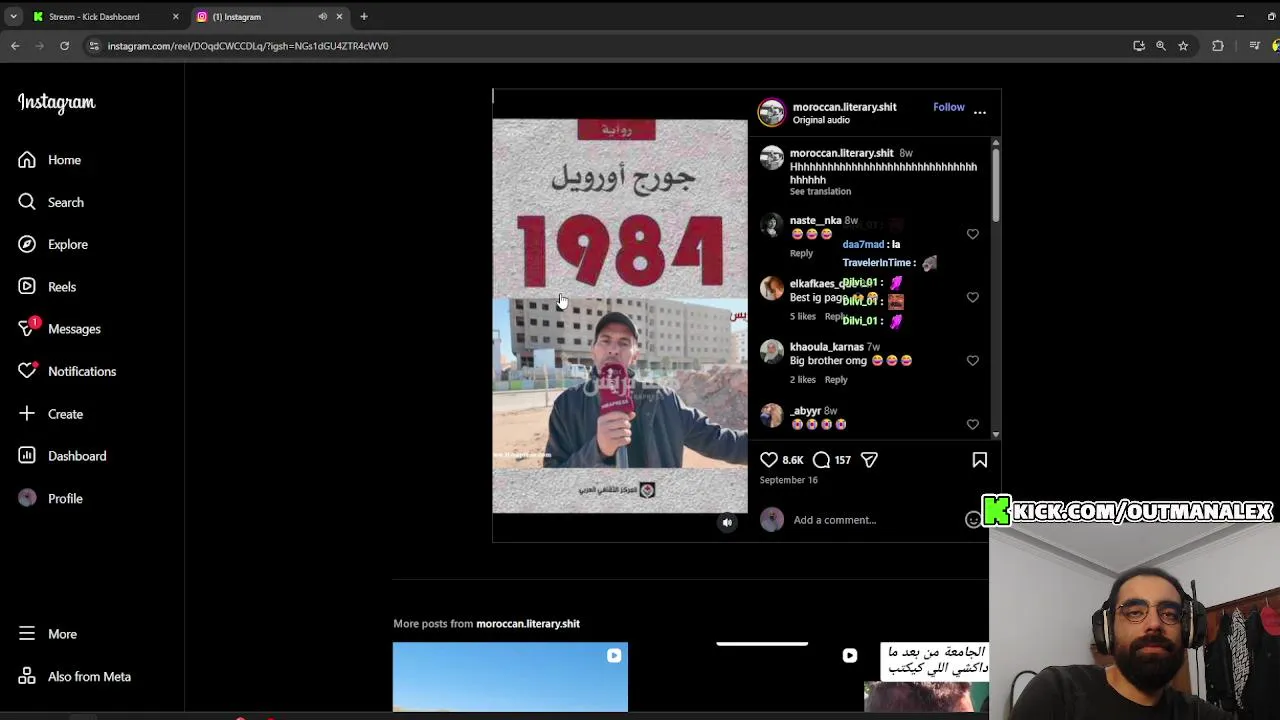
Task: Open Profile avatar in sidebar
Action: point(27,498)
